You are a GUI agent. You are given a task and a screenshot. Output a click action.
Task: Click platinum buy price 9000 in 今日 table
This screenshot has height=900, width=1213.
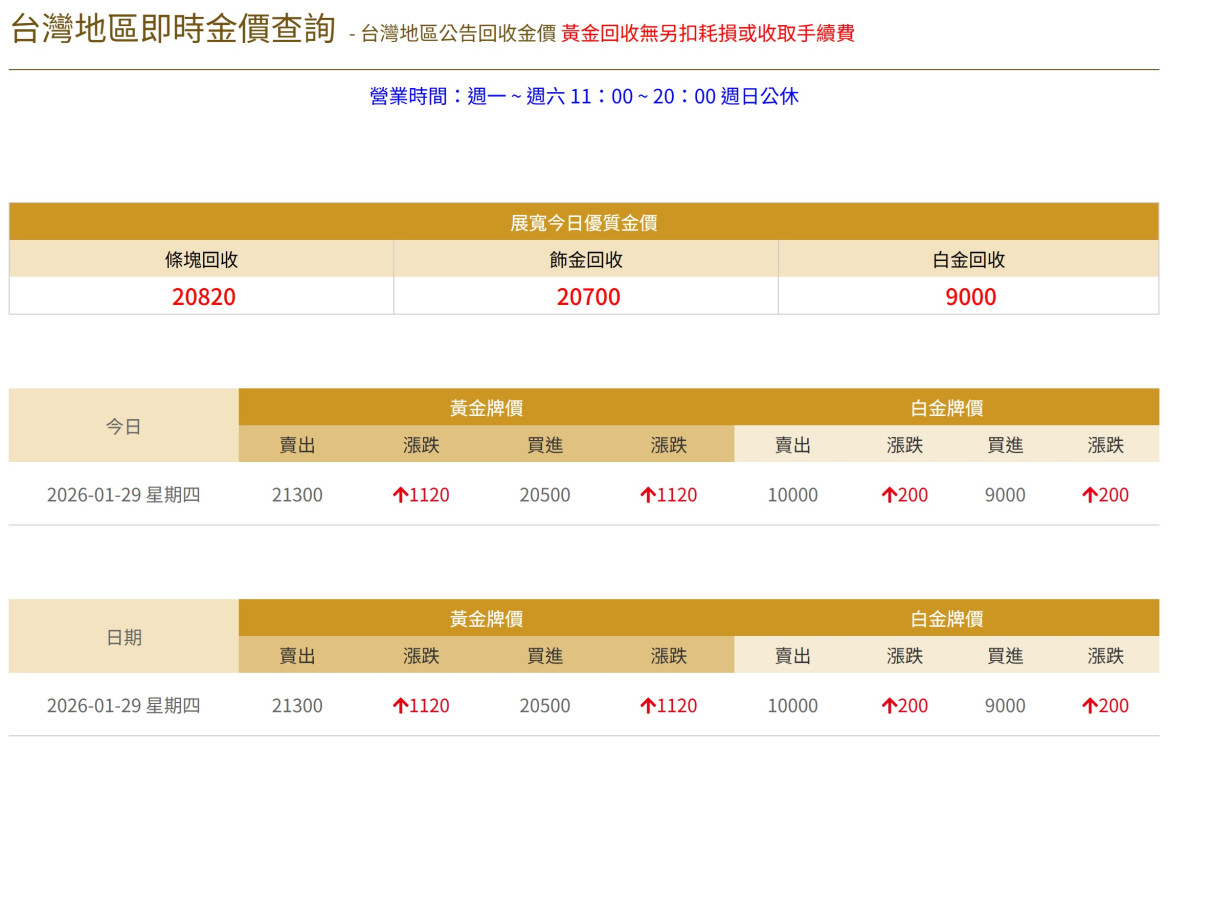coord(1005,495)
